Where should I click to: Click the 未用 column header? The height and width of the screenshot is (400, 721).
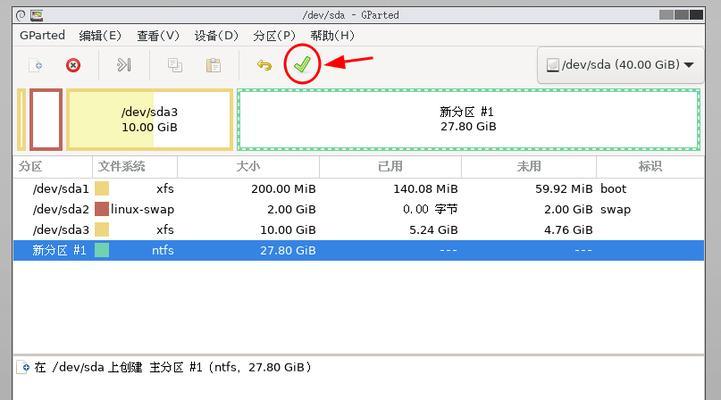point(529,166)
